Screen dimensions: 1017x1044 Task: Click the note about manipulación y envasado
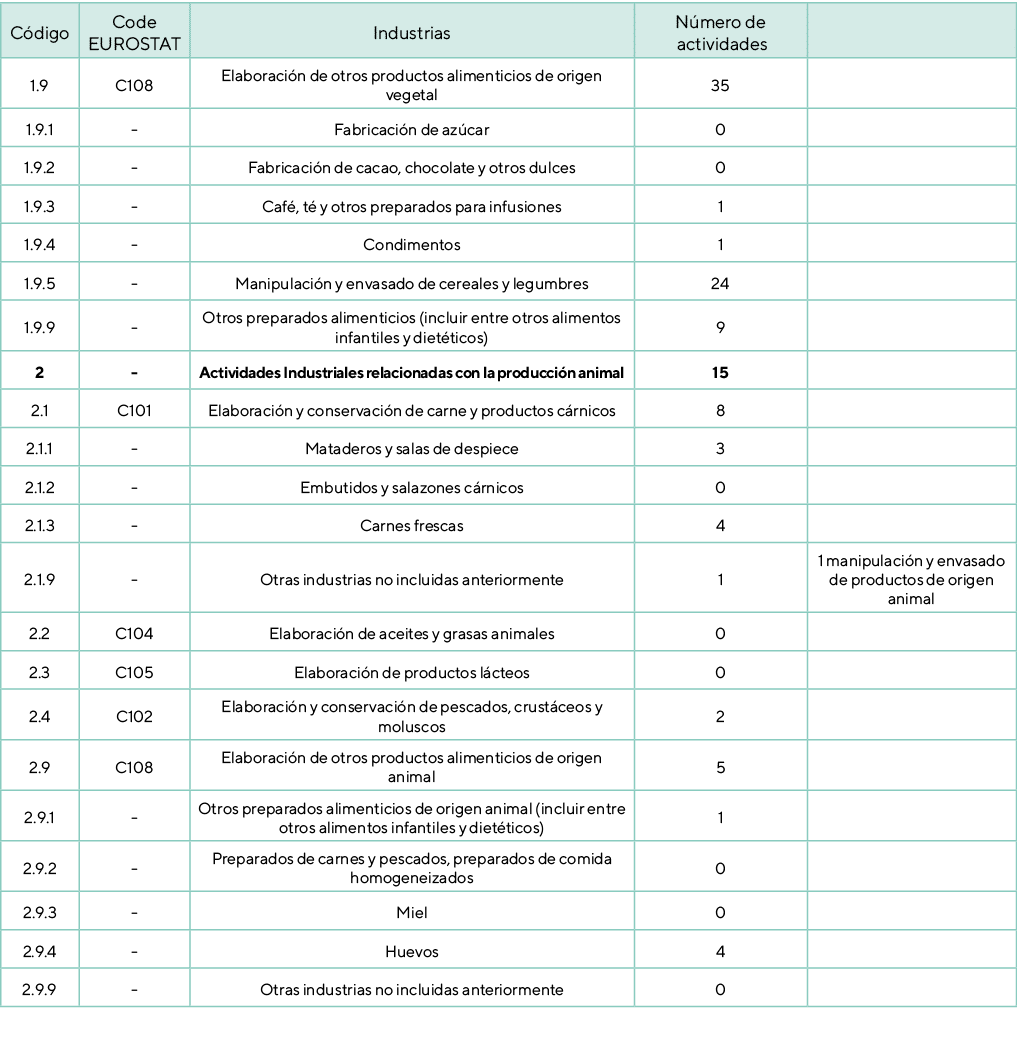click(x=911, y=580)
